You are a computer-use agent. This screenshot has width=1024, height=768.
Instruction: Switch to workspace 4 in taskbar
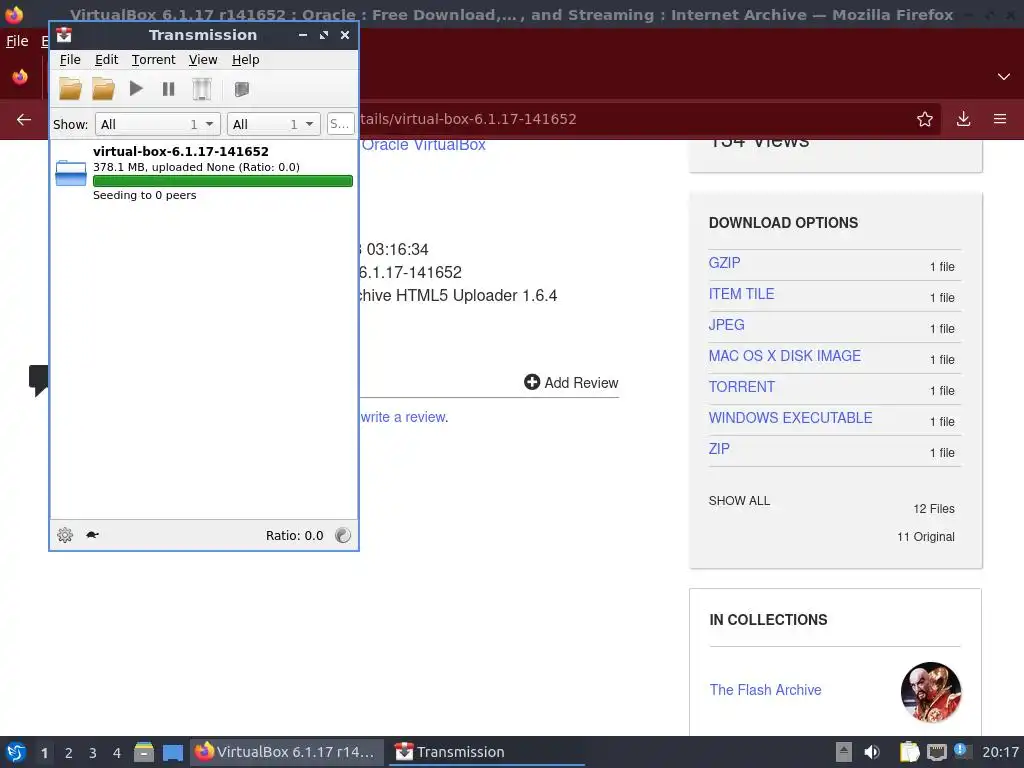click(x=117, y=753)
